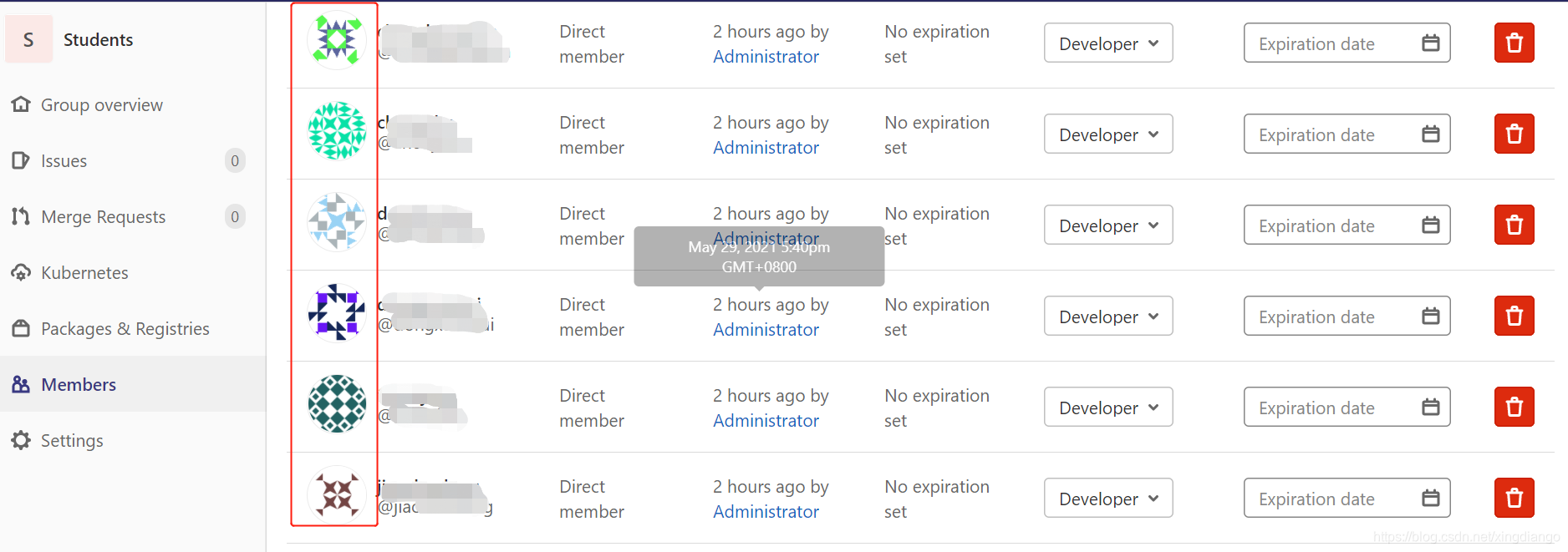Click the Kubernetes icon in the sidebar
This screenshot has width=1568, height=552.
pos(21,273)
